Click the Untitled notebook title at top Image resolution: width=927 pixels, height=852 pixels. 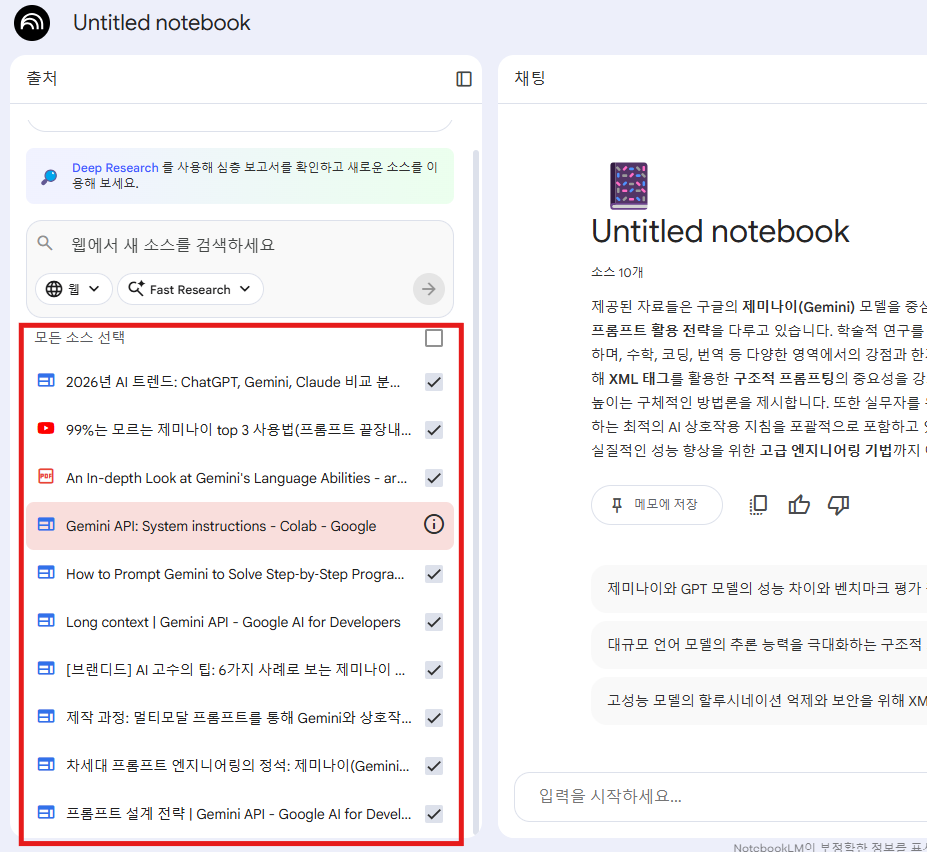(161, 23)
